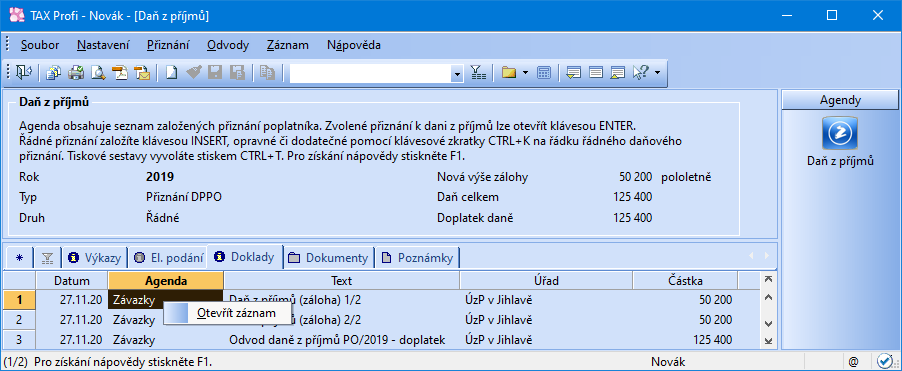Expand the help cursor dropdown arrow

point(657,73)
